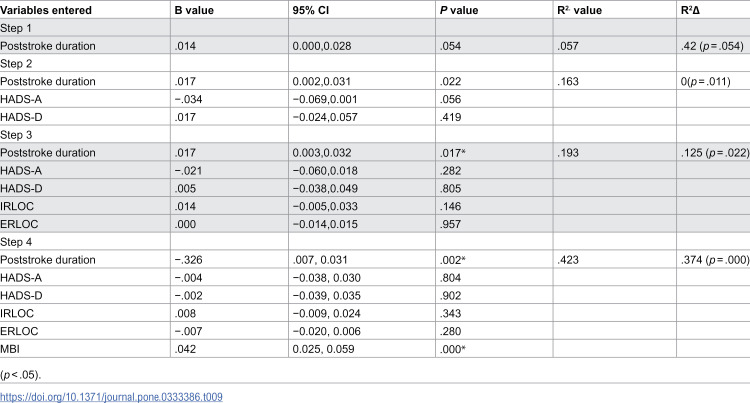This screenshot has height=403, width=750.
Task: Click the R² value .423 cell
Action: pyautogui.click(x=568, y=260)
